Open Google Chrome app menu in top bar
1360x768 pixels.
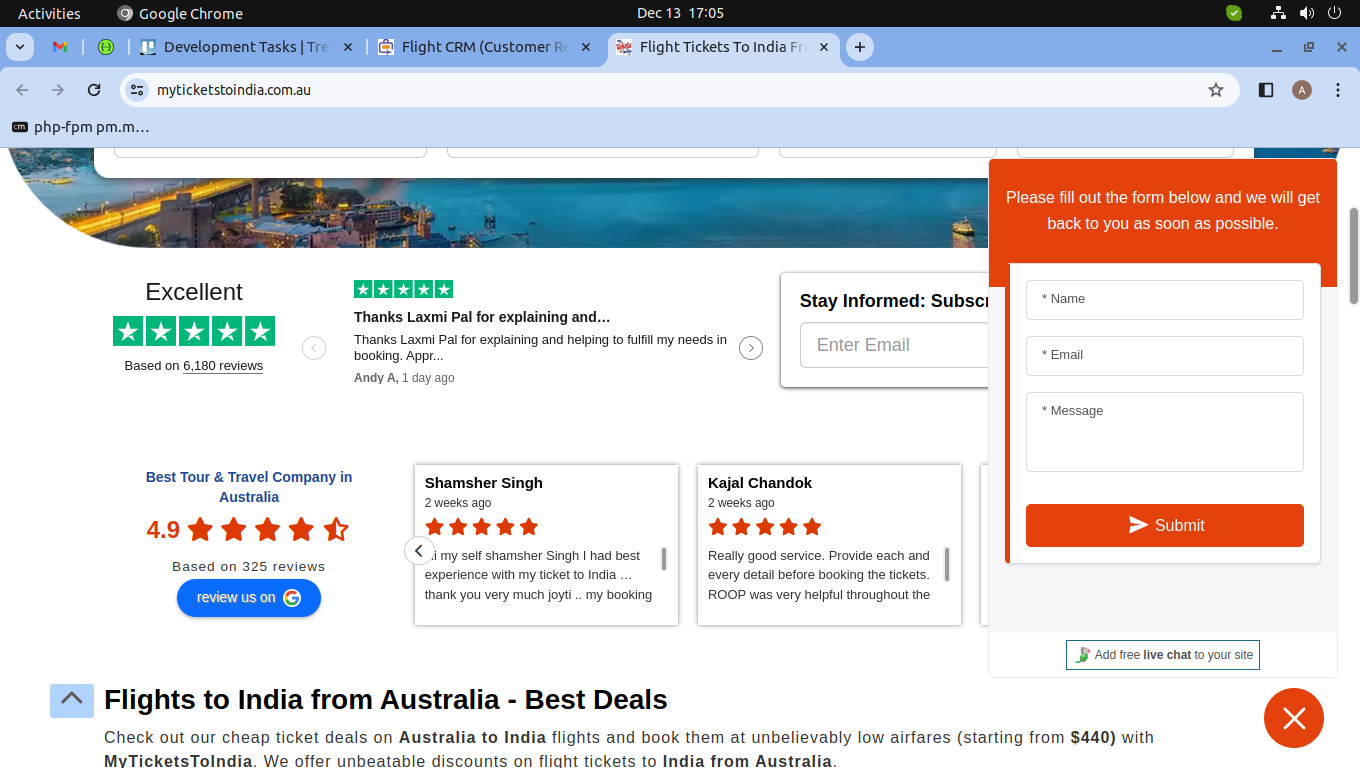180,13
